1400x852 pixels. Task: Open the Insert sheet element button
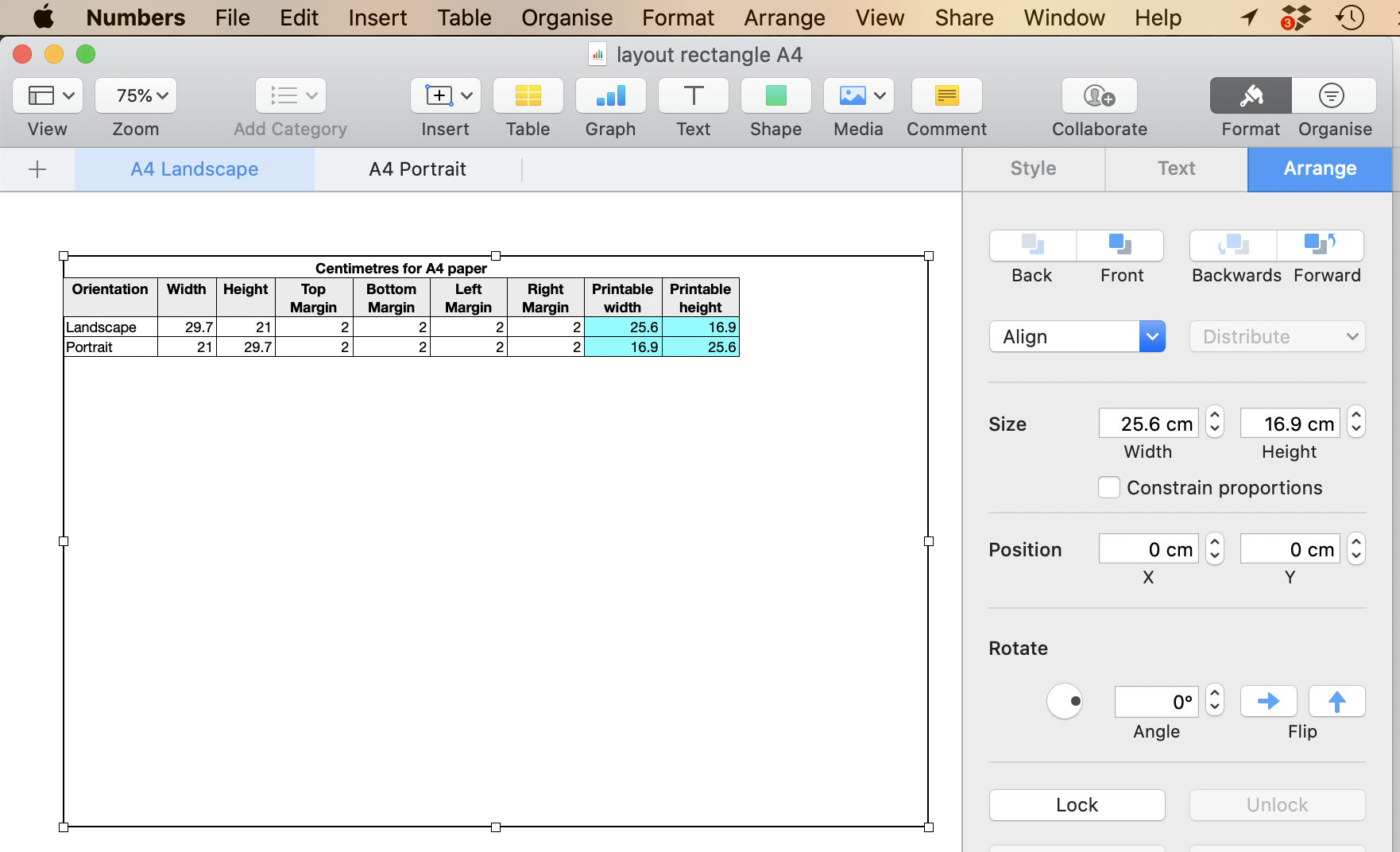[x=445, y=96]
